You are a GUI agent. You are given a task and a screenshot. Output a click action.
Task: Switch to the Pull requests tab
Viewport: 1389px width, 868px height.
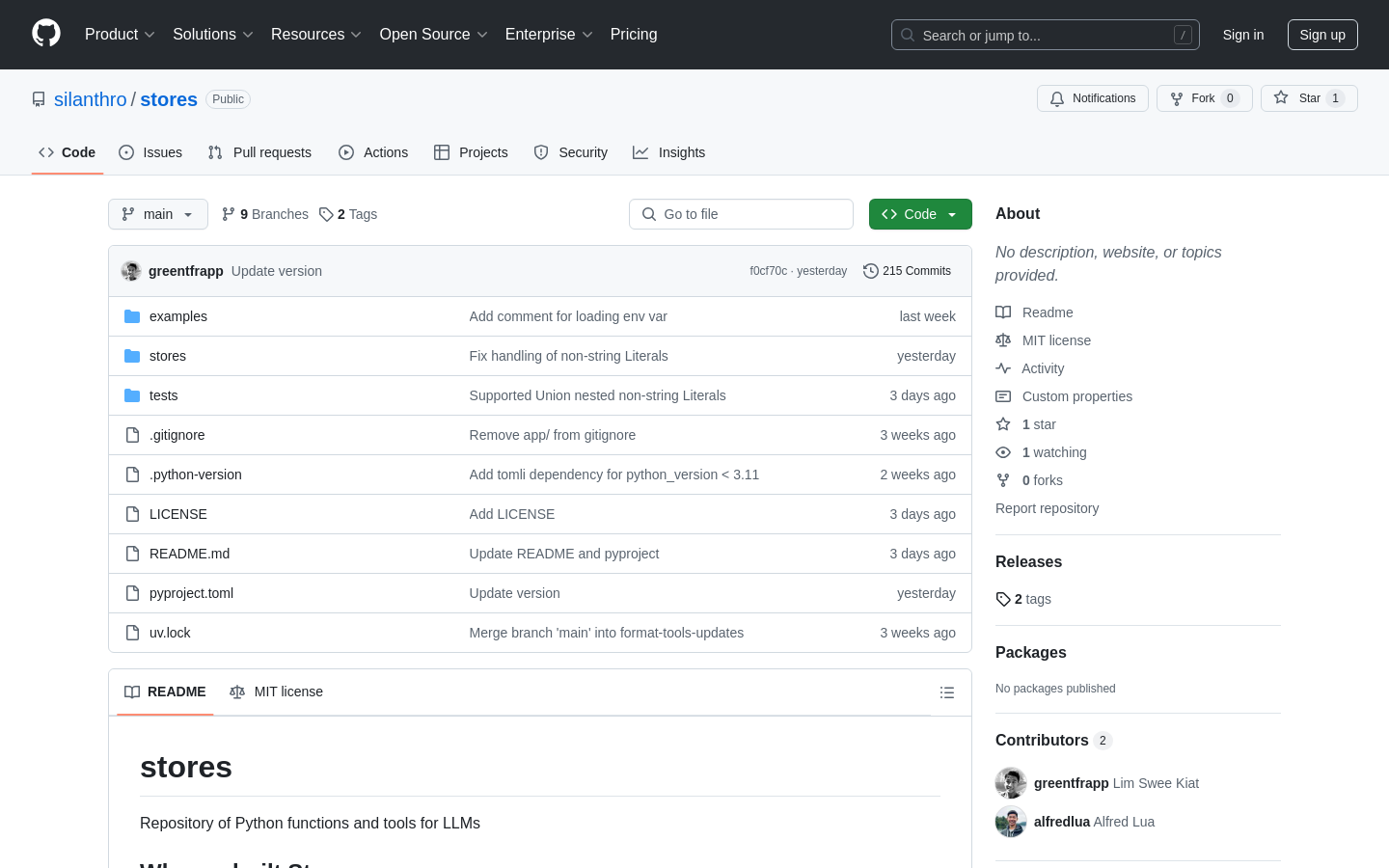[259, 152]
